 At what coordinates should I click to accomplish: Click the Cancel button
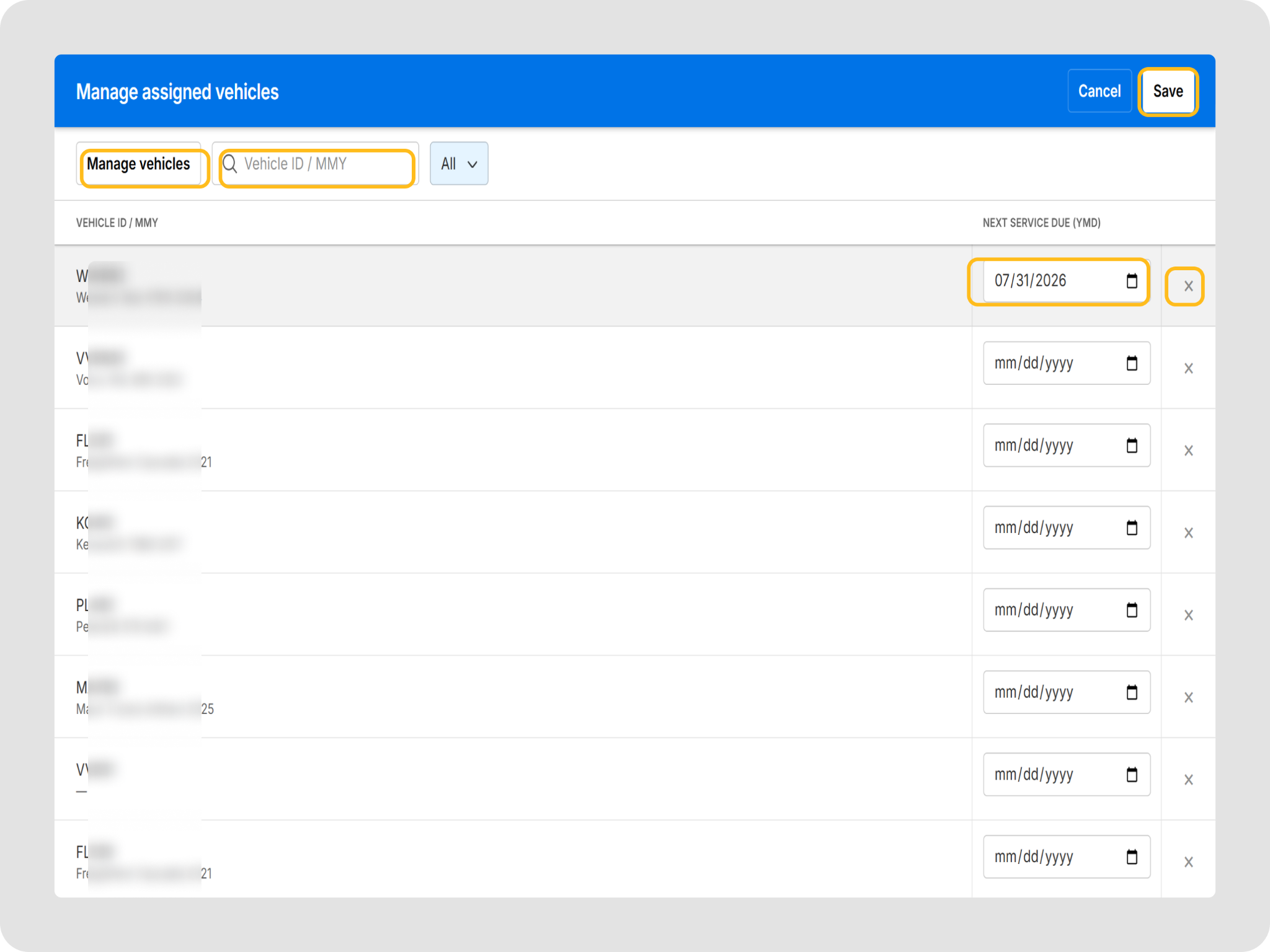tap(1099, 91)
